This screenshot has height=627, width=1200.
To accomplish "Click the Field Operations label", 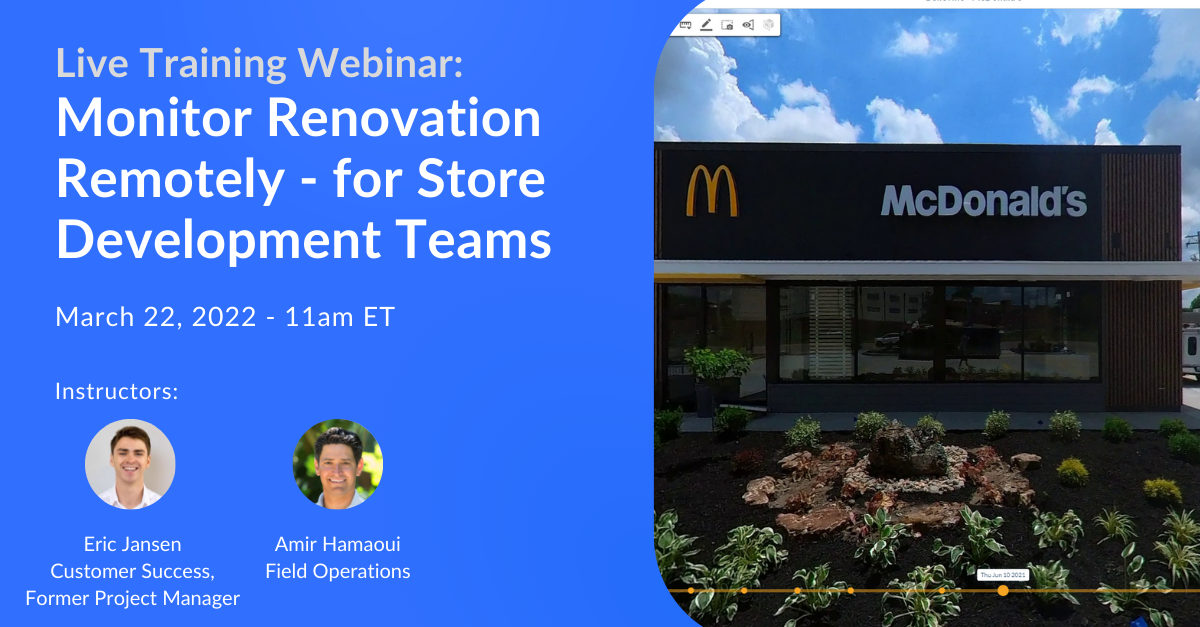I will [337, 572].
